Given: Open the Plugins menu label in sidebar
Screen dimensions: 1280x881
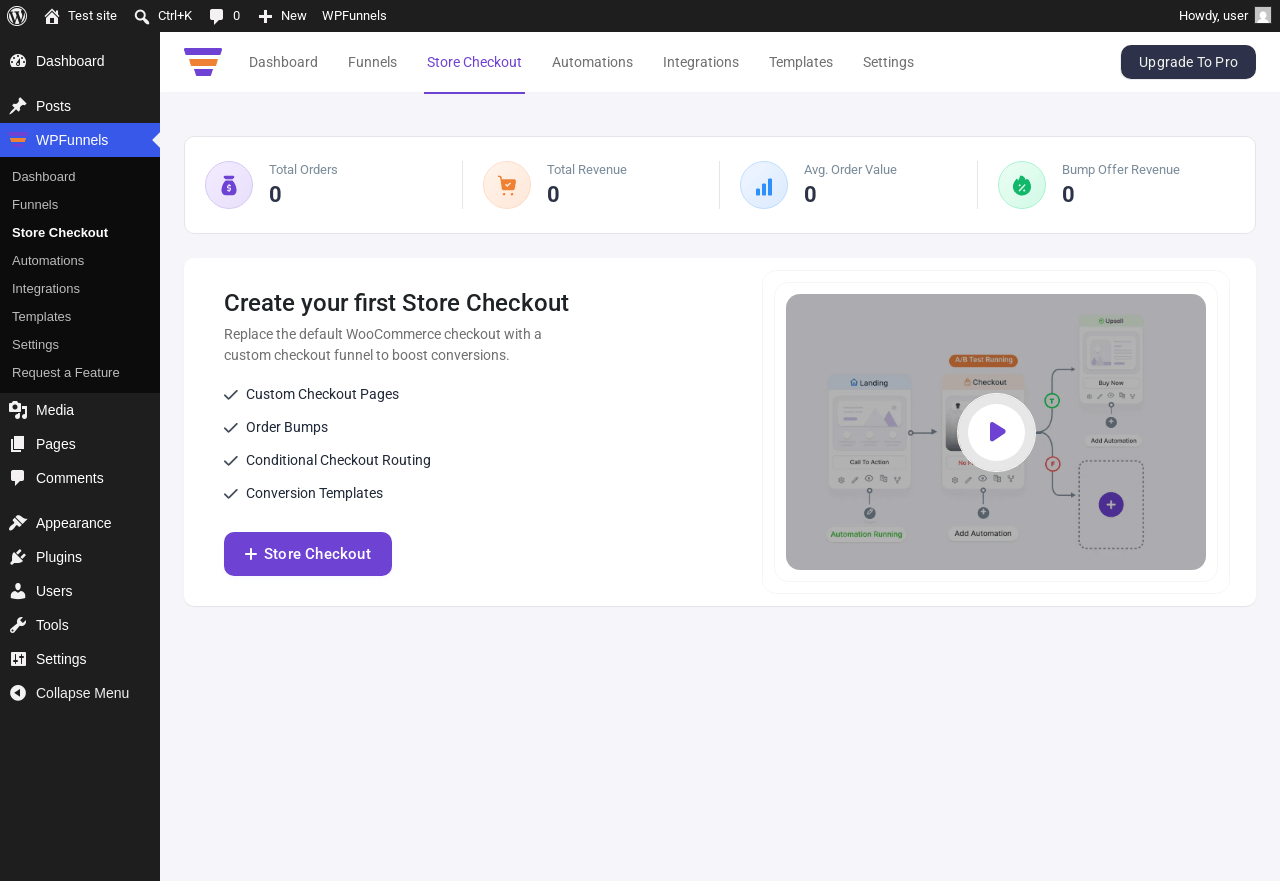Looking at the screenshot, I should pos(59,557).
